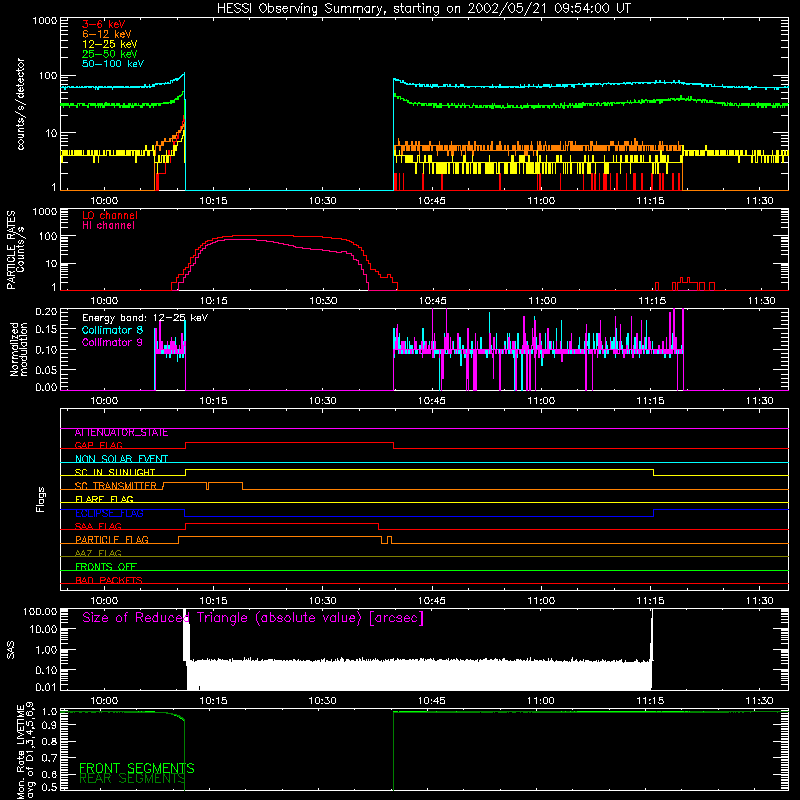Select the '6-12 keV' orange legend label

pos(107,34)
